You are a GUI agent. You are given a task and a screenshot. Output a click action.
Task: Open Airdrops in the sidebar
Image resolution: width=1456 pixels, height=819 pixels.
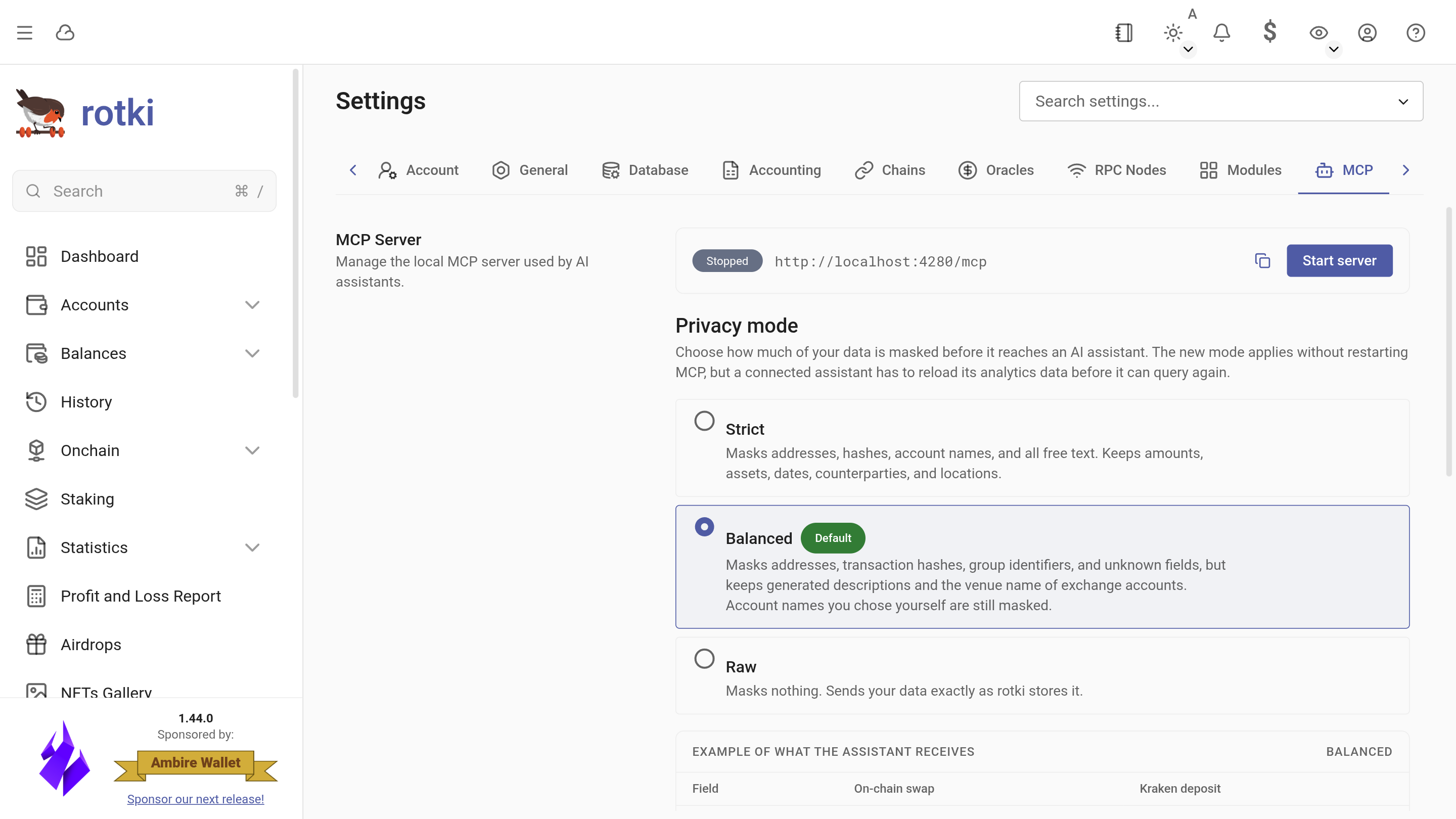click(x=145, y=645)
